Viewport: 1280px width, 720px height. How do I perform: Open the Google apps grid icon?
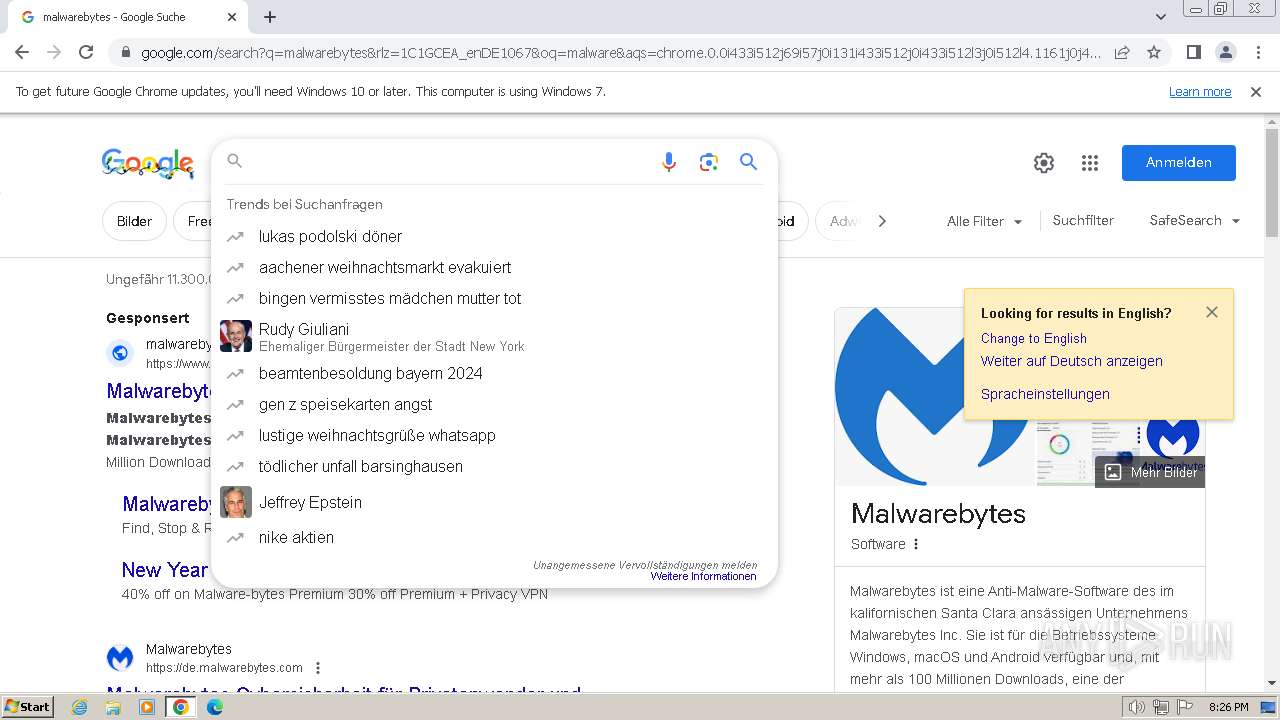[1090, 163]
